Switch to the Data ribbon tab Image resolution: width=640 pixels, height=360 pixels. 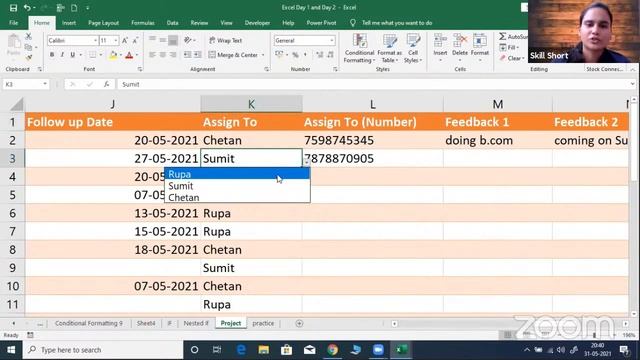(x=172, y=23)
